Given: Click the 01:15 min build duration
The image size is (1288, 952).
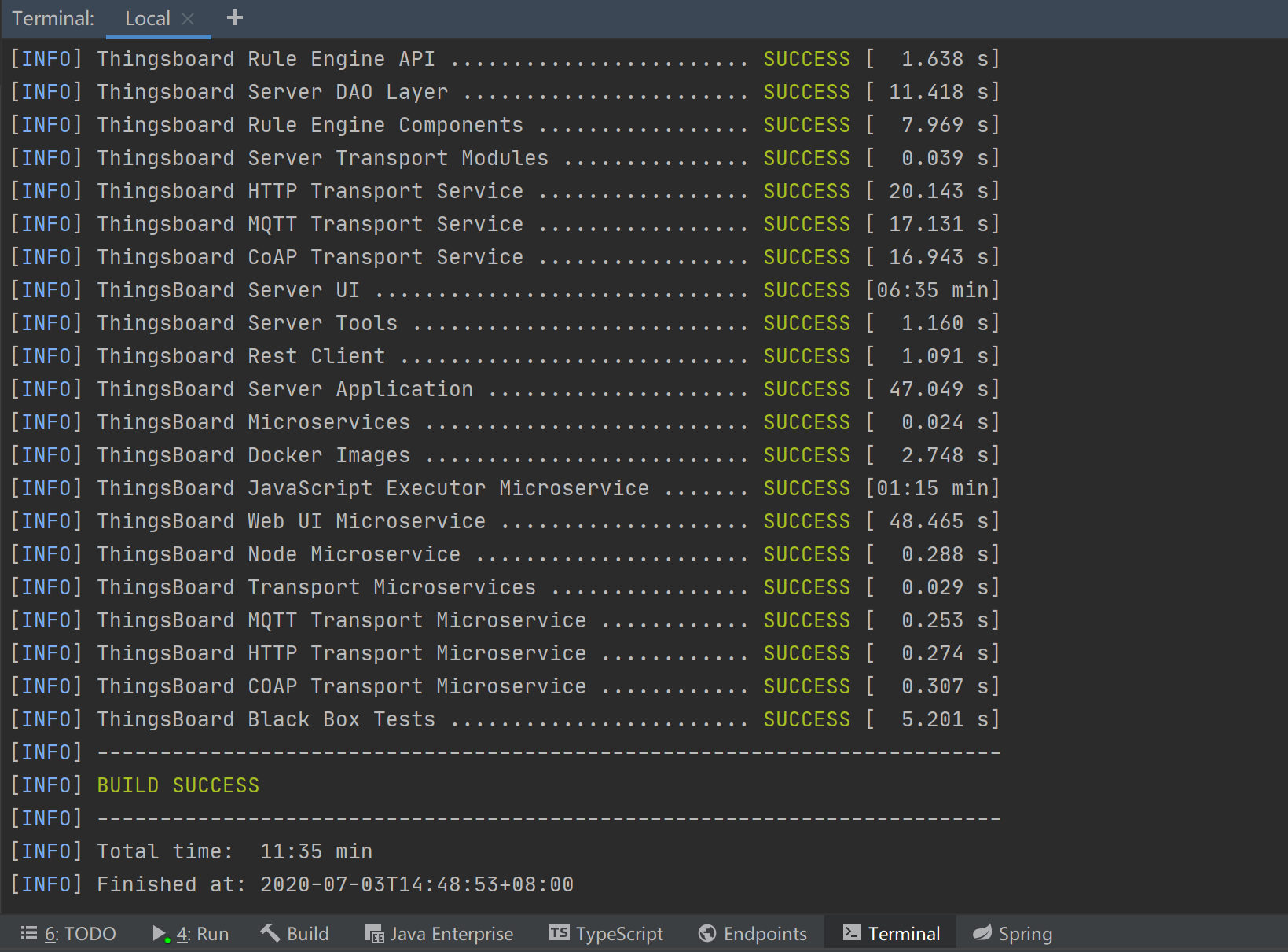Looking at the screenshot, I should (933, 488).
